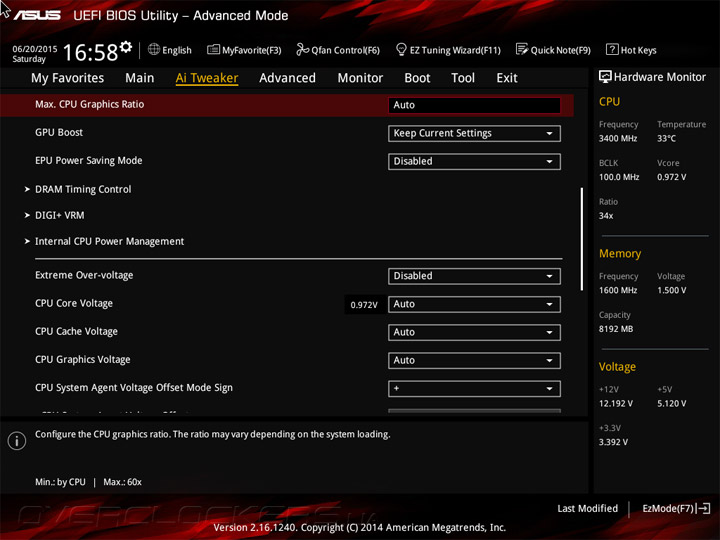
Task: Expand the DIGI+ VRM submenu
Action: coord(59,215)
